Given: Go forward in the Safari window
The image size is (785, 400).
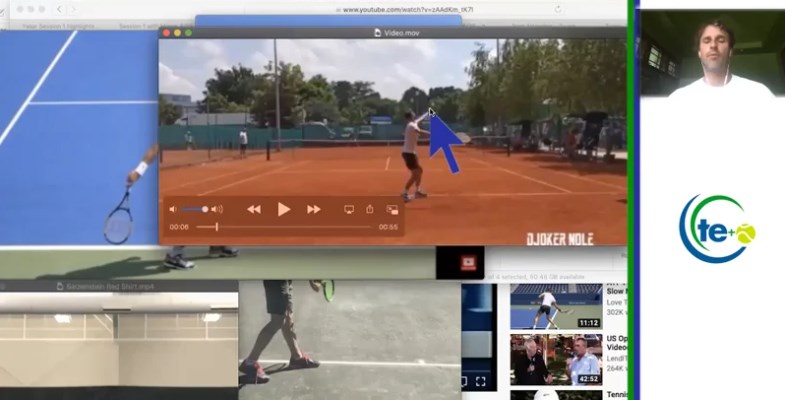Looking at the screenshot, I should pos(73,10).
